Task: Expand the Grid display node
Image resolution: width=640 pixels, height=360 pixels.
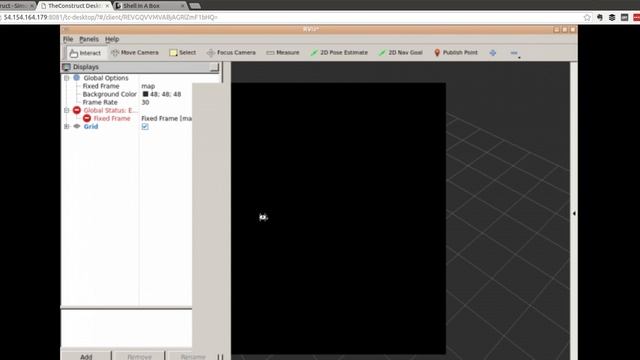Action: coord(67,127)
